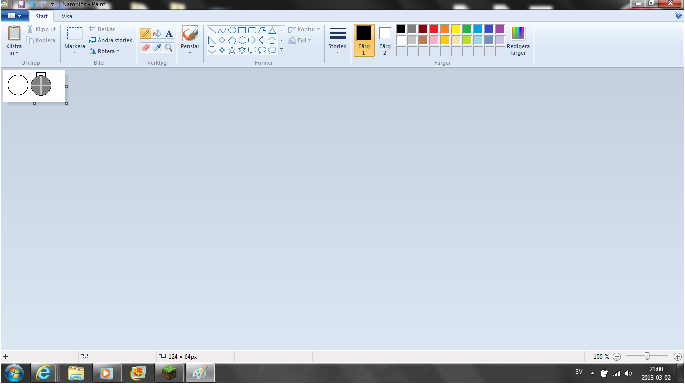685x384 pixels.
Task: Select the Pencil tool
Action: point(145,34)
